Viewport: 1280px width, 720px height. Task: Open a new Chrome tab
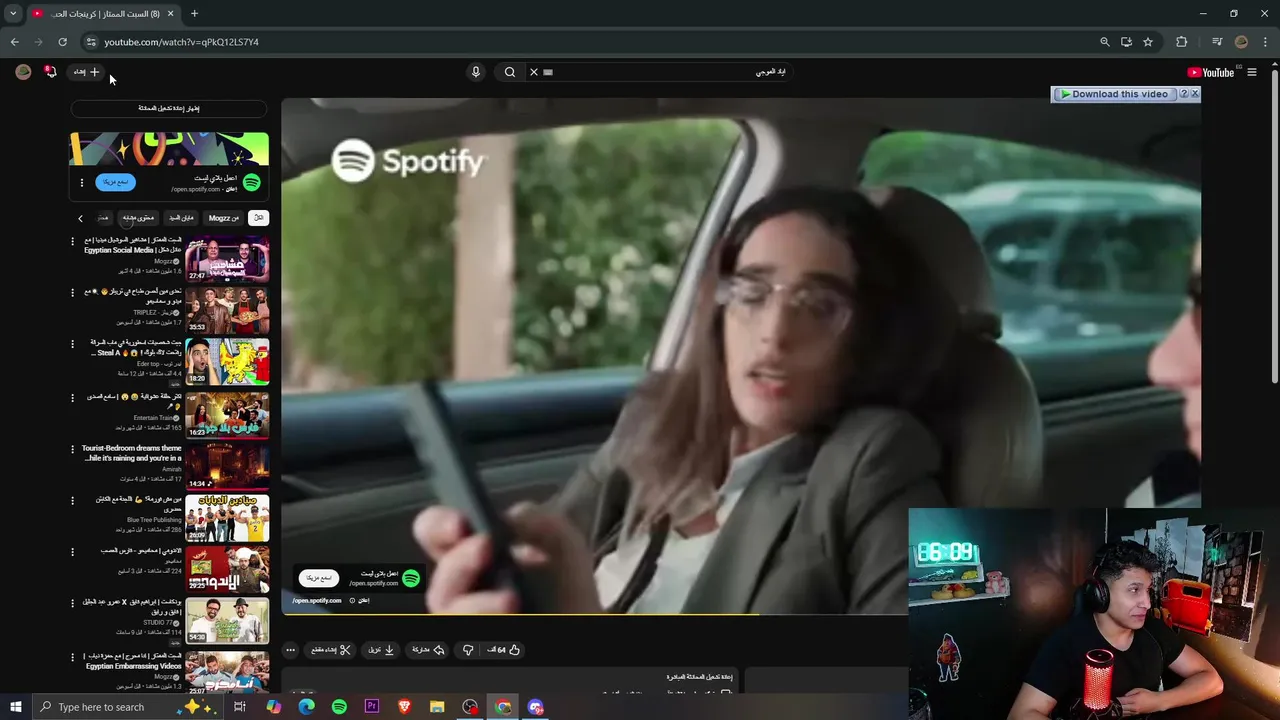click(194, 14)
